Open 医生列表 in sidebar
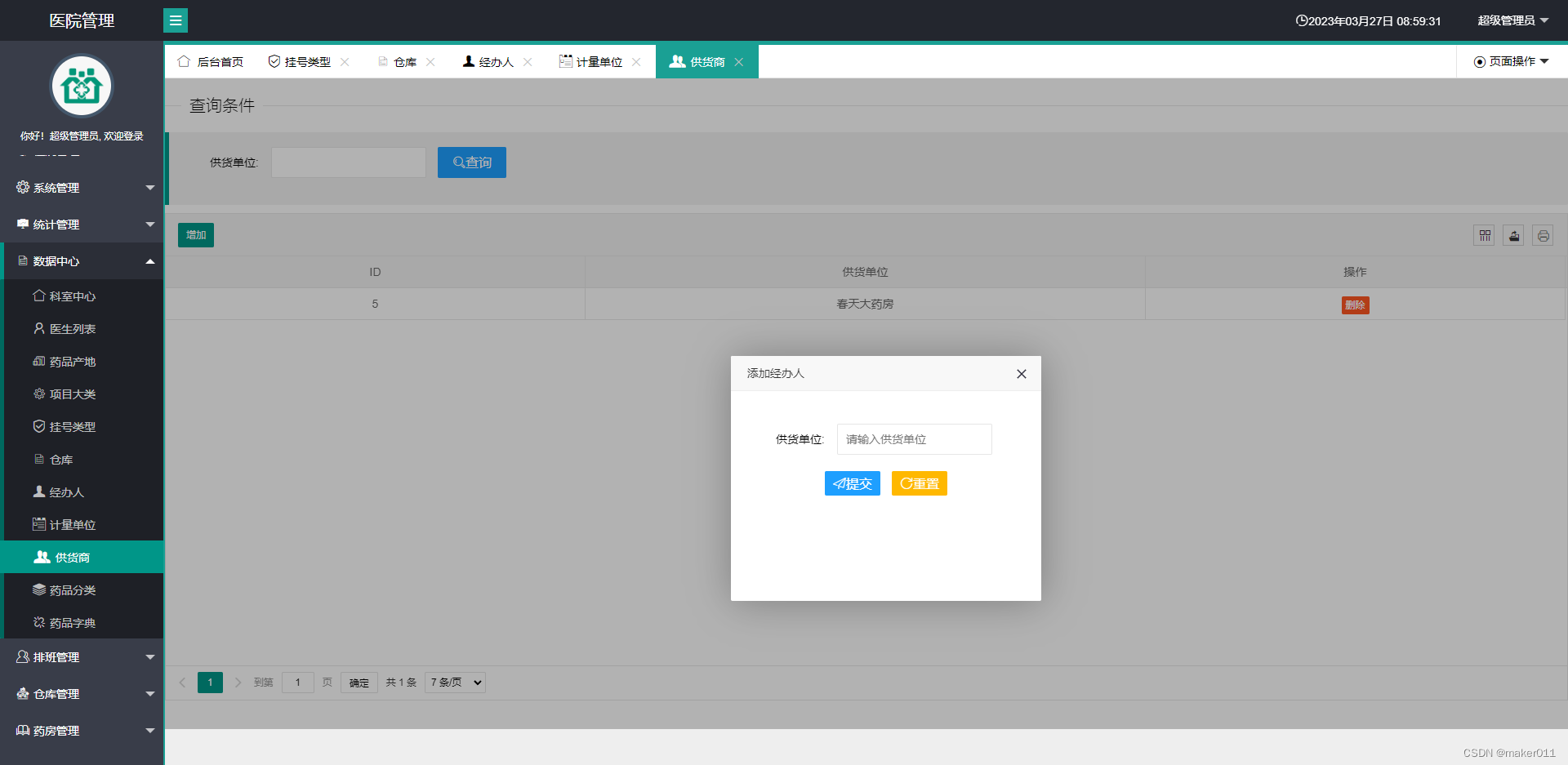1568x765 pixels. pyautogui.click(x=83, y=329)
